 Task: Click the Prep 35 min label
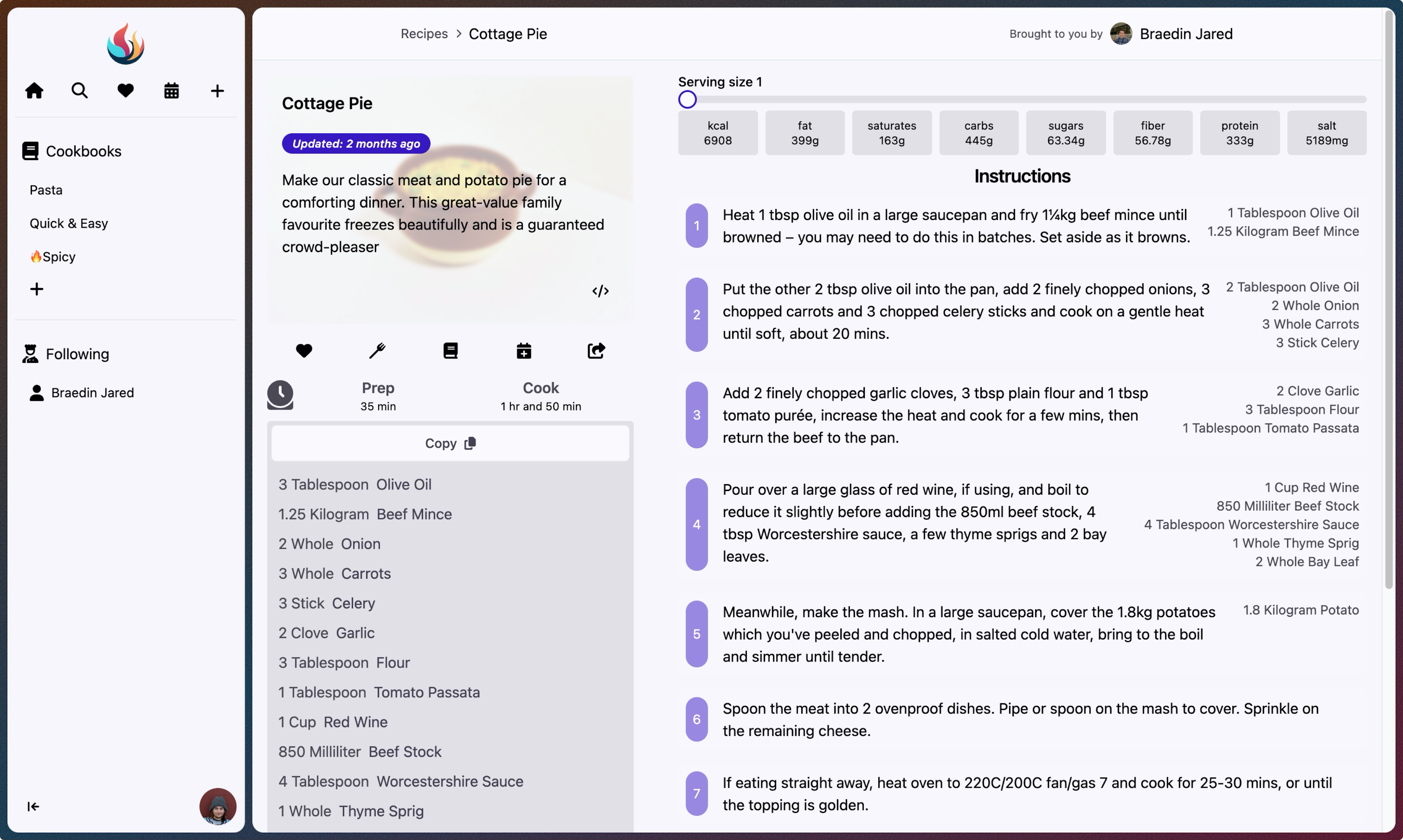pos(378,396)
